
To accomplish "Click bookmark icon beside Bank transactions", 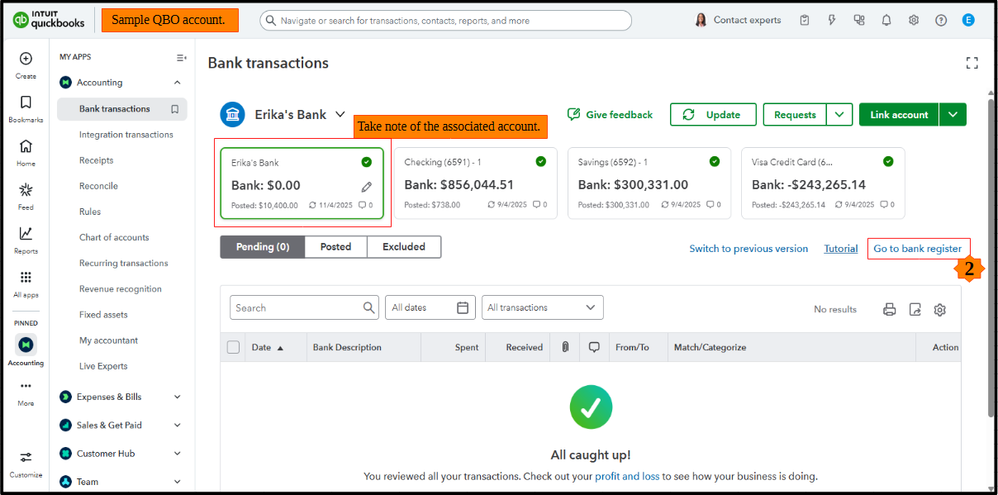I will coord(175,109).
